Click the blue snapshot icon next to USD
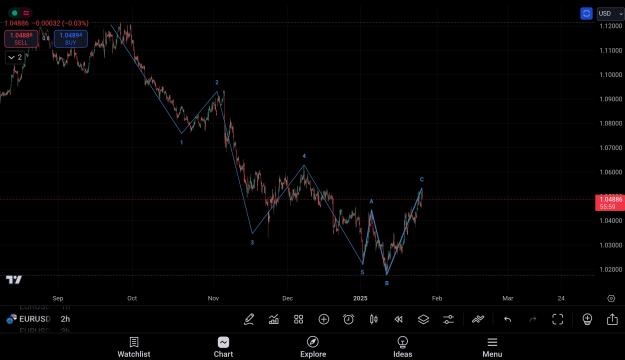625x360 pixels. click(x=586, y=14)
